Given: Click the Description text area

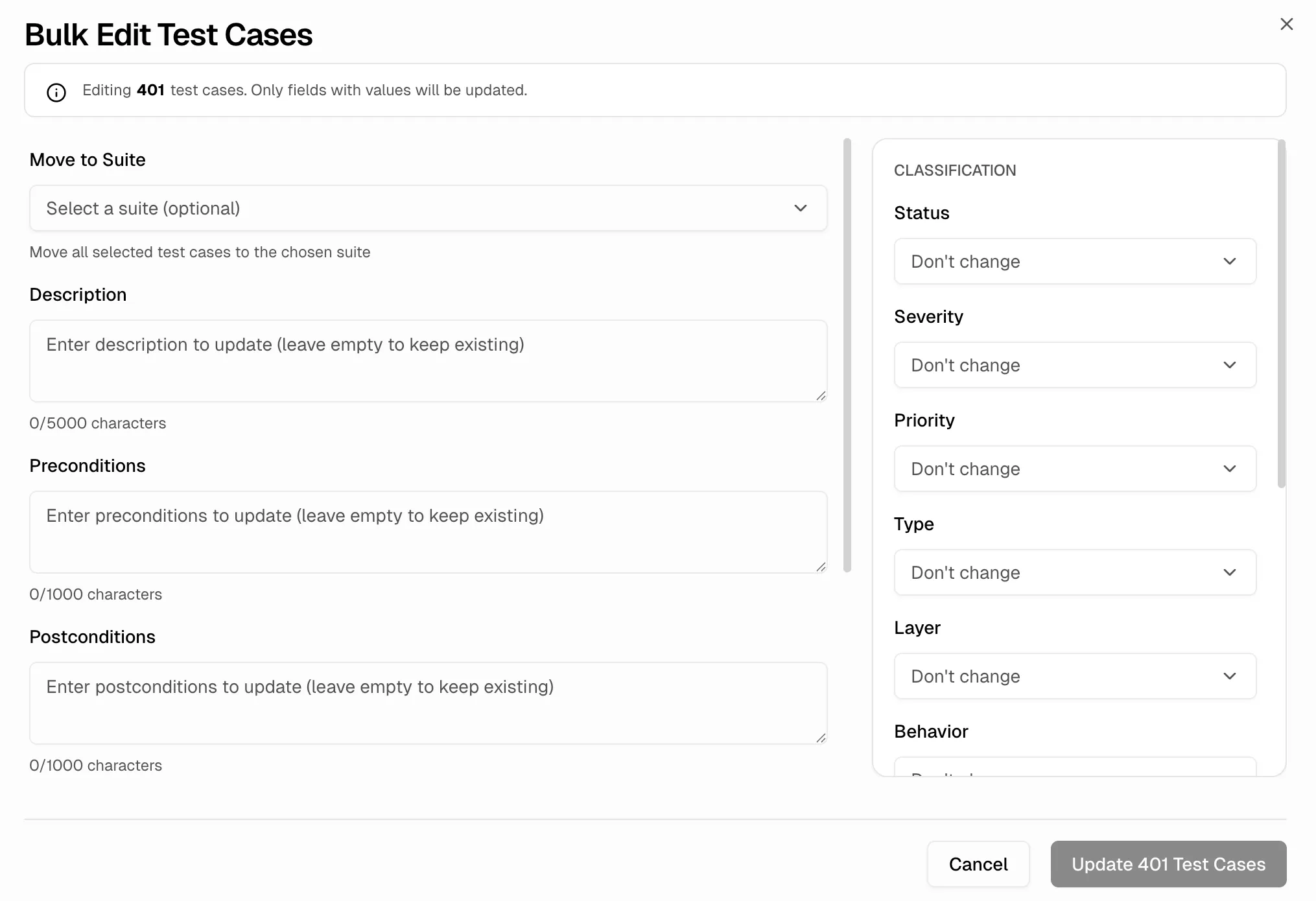Looking at the screenshot, I should (428, 361).
